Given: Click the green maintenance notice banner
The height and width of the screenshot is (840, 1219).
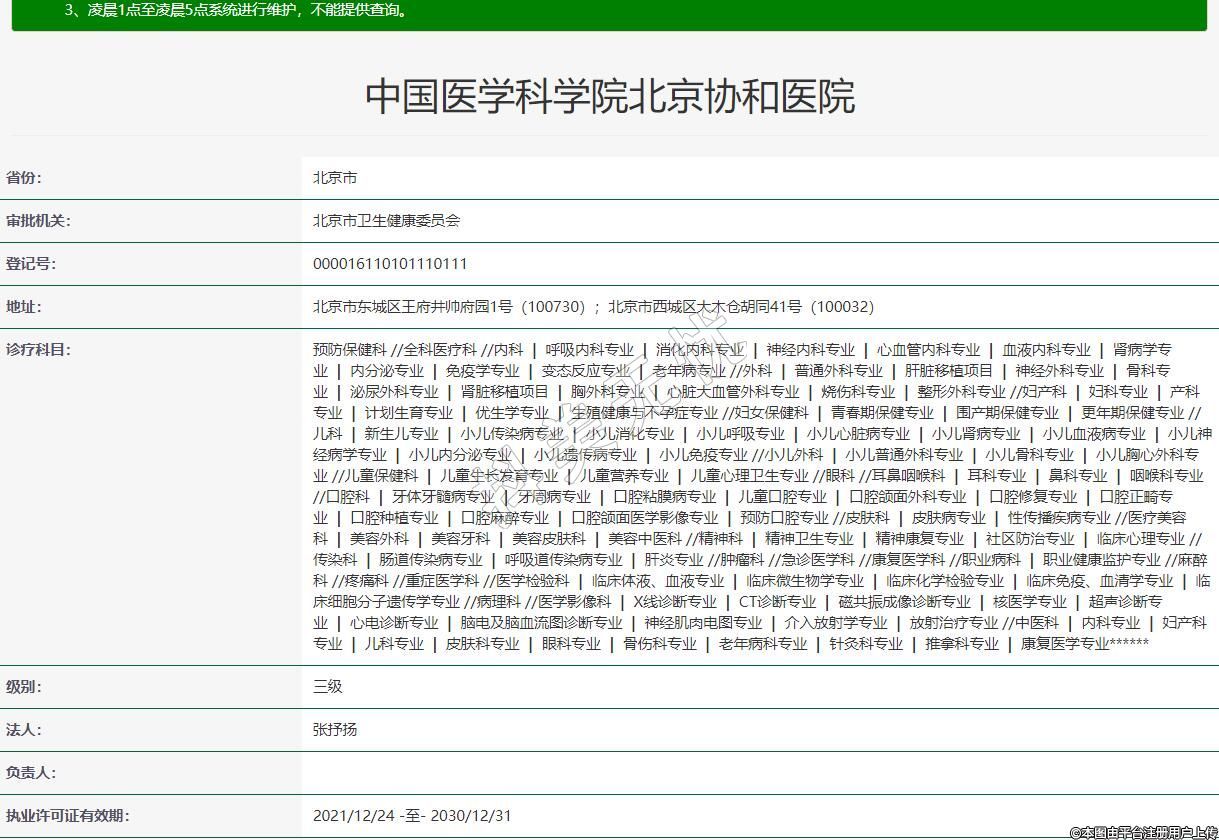Looking at the screenshot, I should coord(609,12).
